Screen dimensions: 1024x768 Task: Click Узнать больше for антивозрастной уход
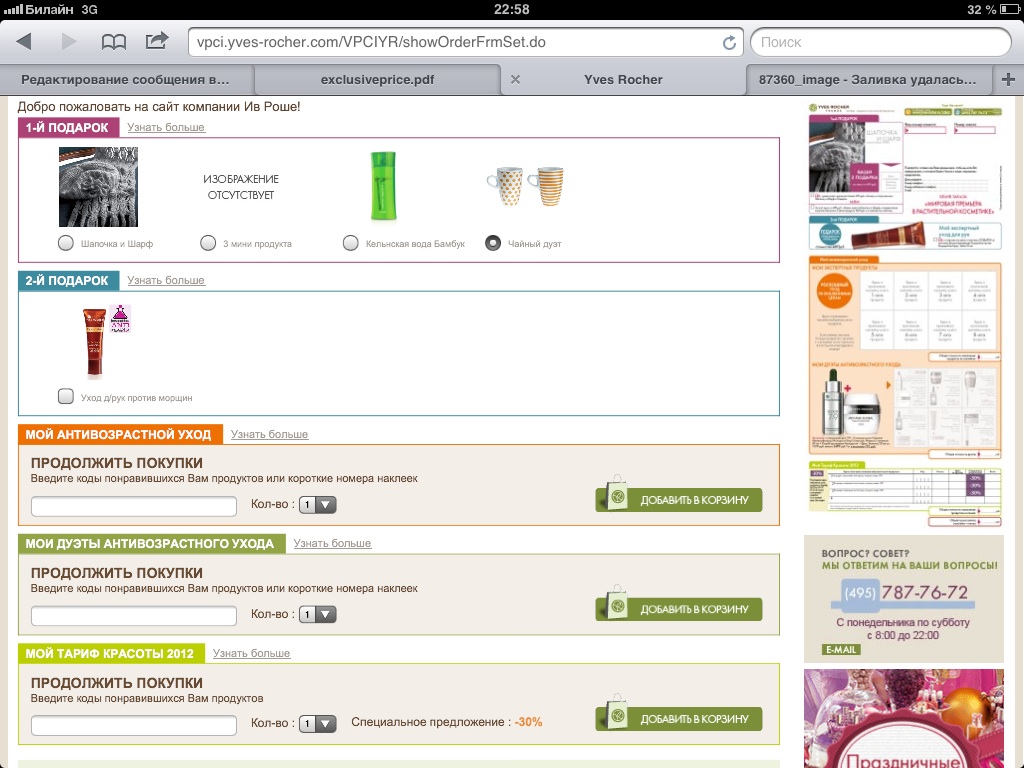(269, 434)
